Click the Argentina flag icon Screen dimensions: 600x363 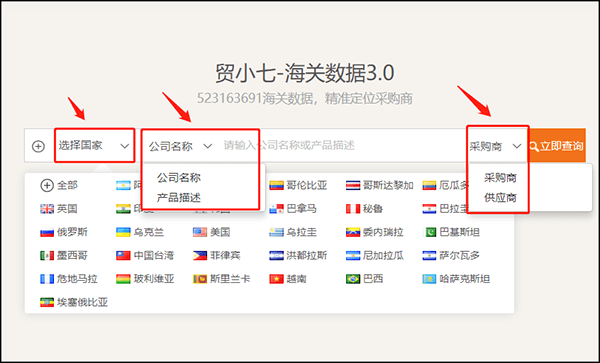click(x=123, y=186)
